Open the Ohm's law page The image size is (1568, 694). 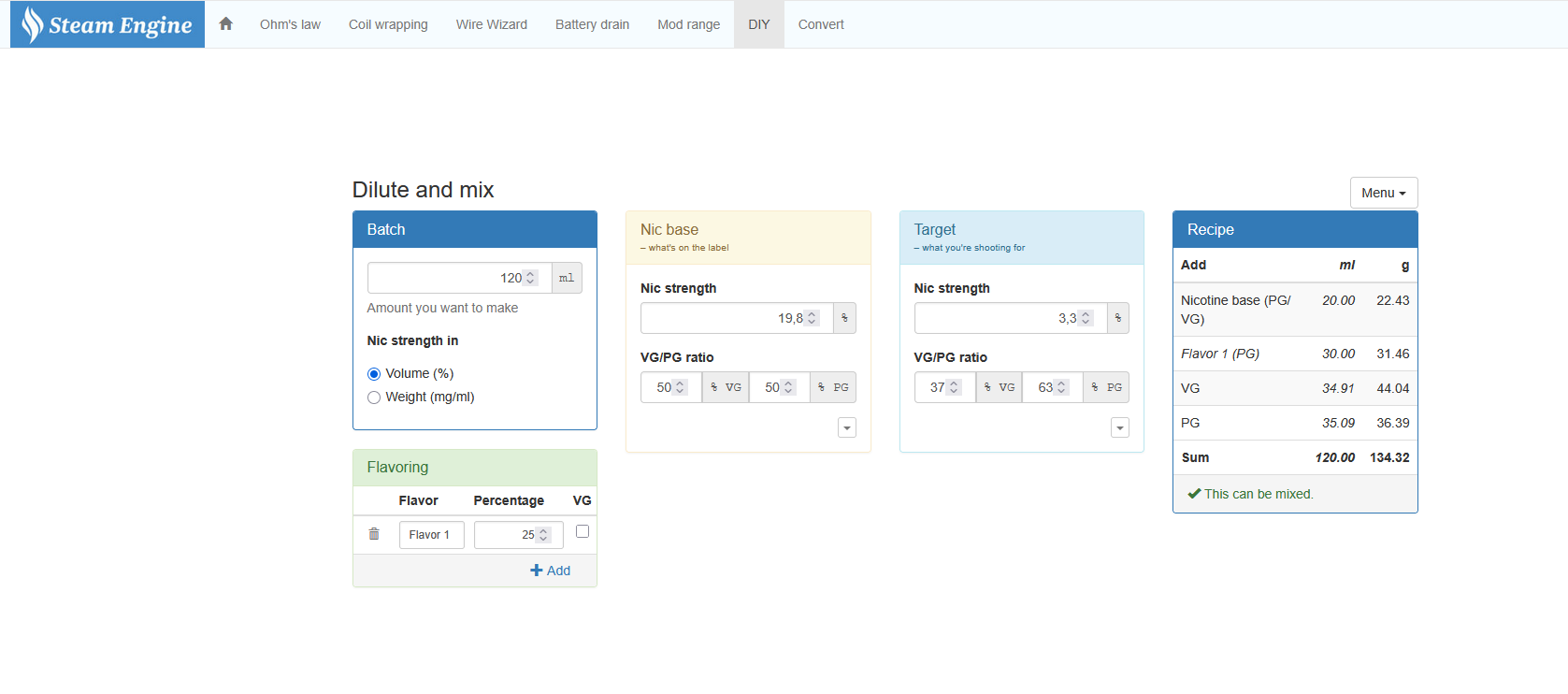point(290,24)
